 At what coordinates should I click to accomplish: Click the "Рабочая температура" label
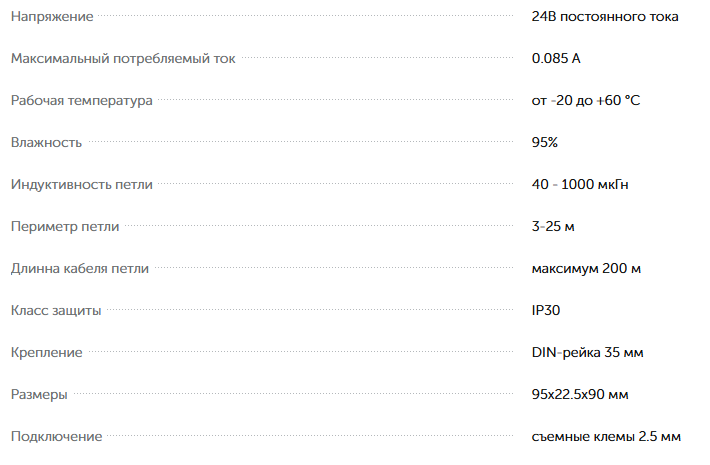(x=81, y=101)
